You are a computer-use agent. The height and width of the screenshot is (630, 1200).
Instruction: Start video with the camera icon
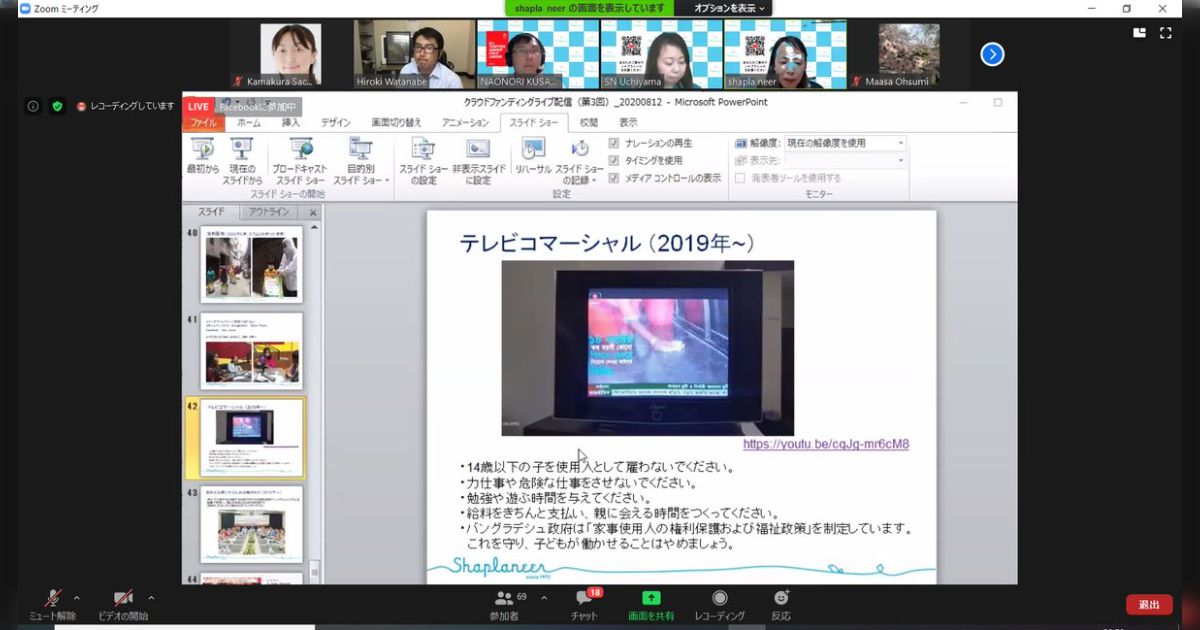coord(123,599)
